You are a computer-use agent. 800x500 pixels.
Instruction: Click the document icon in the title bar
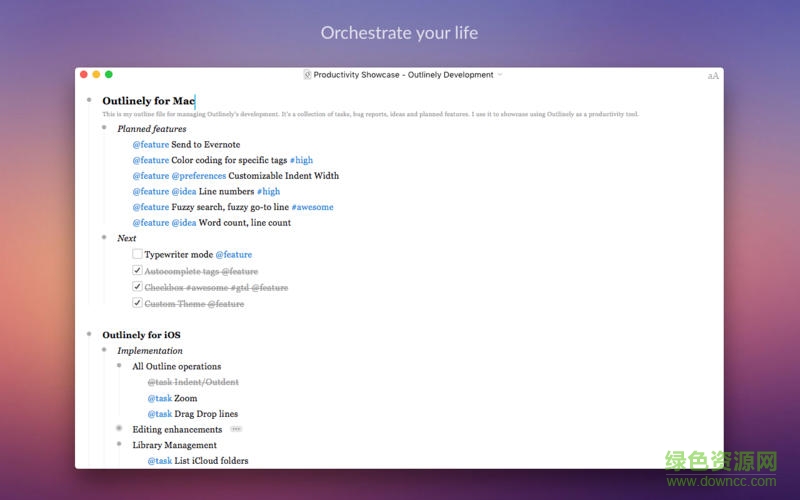[x=307, y=75]
